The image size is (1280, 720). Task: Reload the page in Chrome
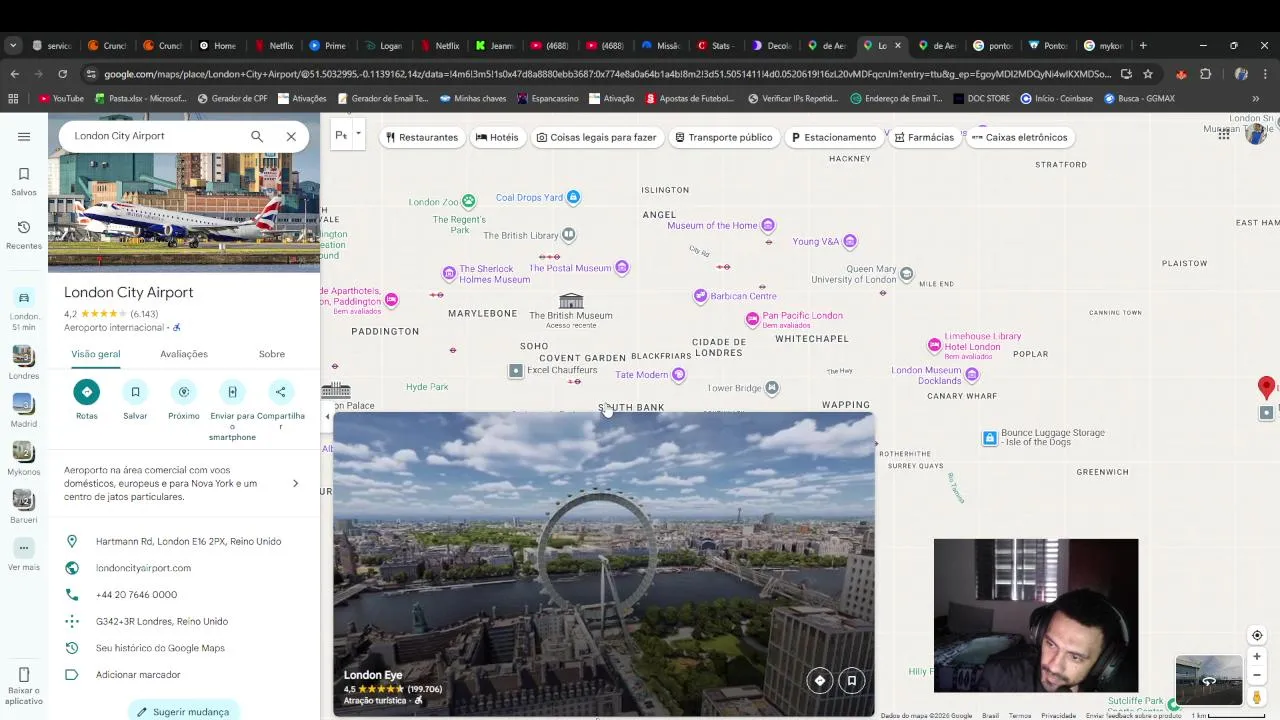click(62, 74)
